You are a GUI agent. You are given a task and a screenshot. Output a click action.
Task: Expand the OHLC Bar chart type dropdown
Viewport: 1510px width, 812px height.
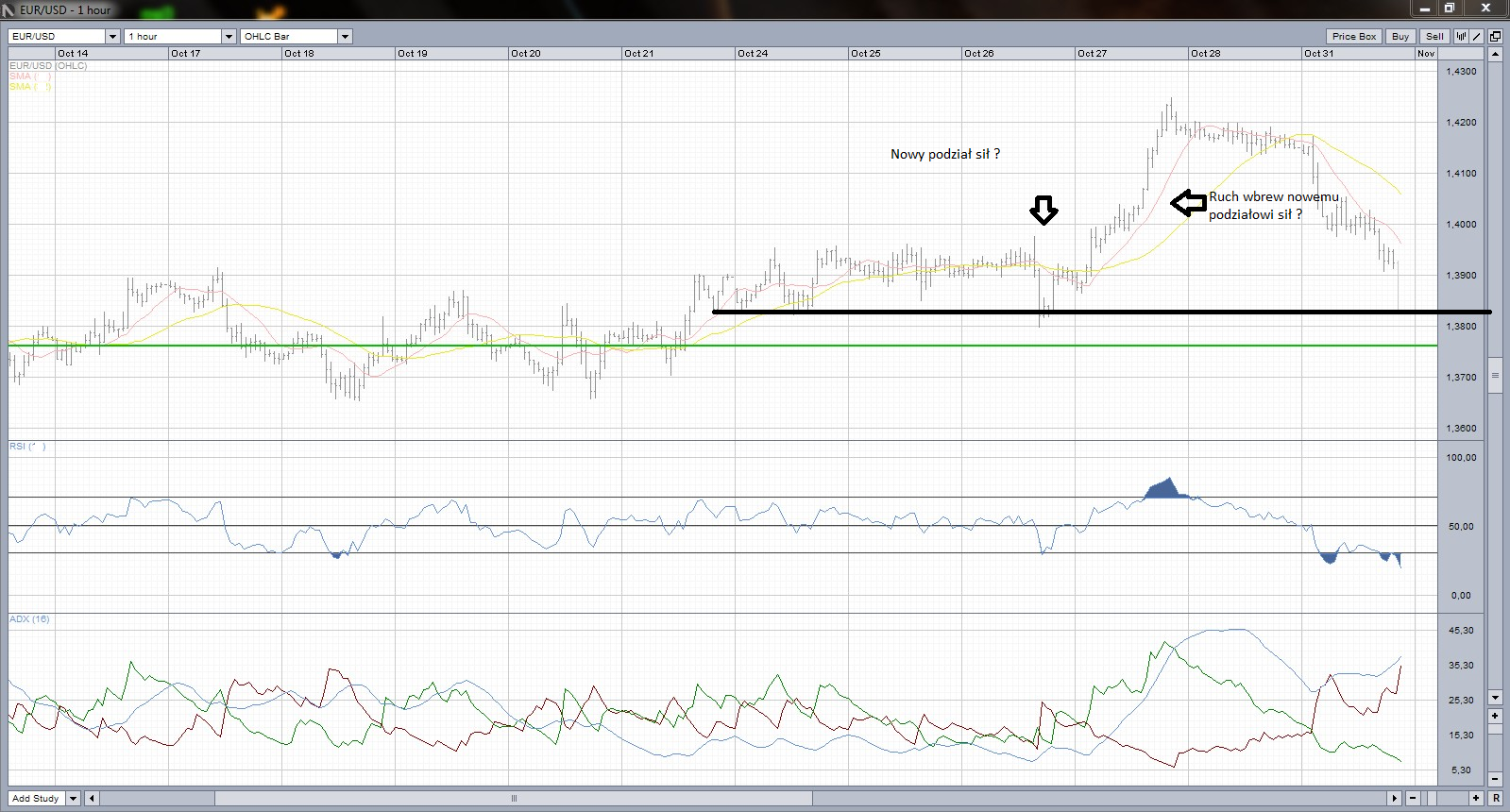coord(345,37)
